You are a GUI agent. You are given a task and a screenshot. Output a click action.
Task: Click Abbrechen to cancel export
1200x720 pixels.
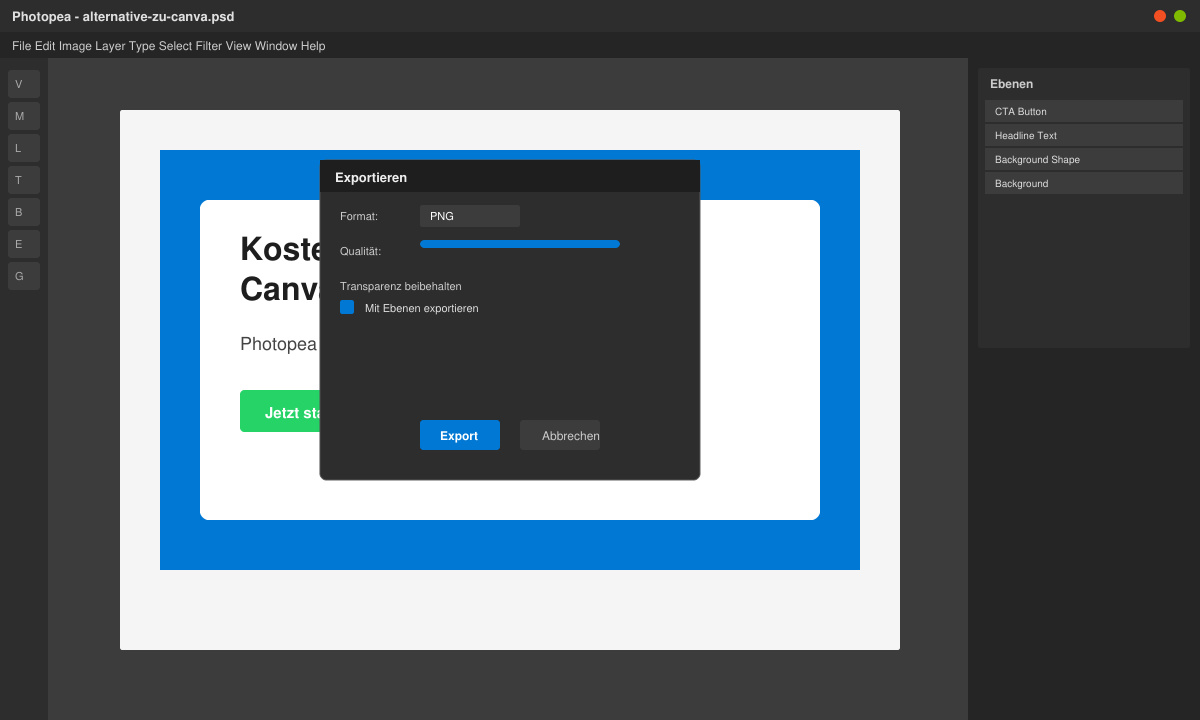point(560,435)
